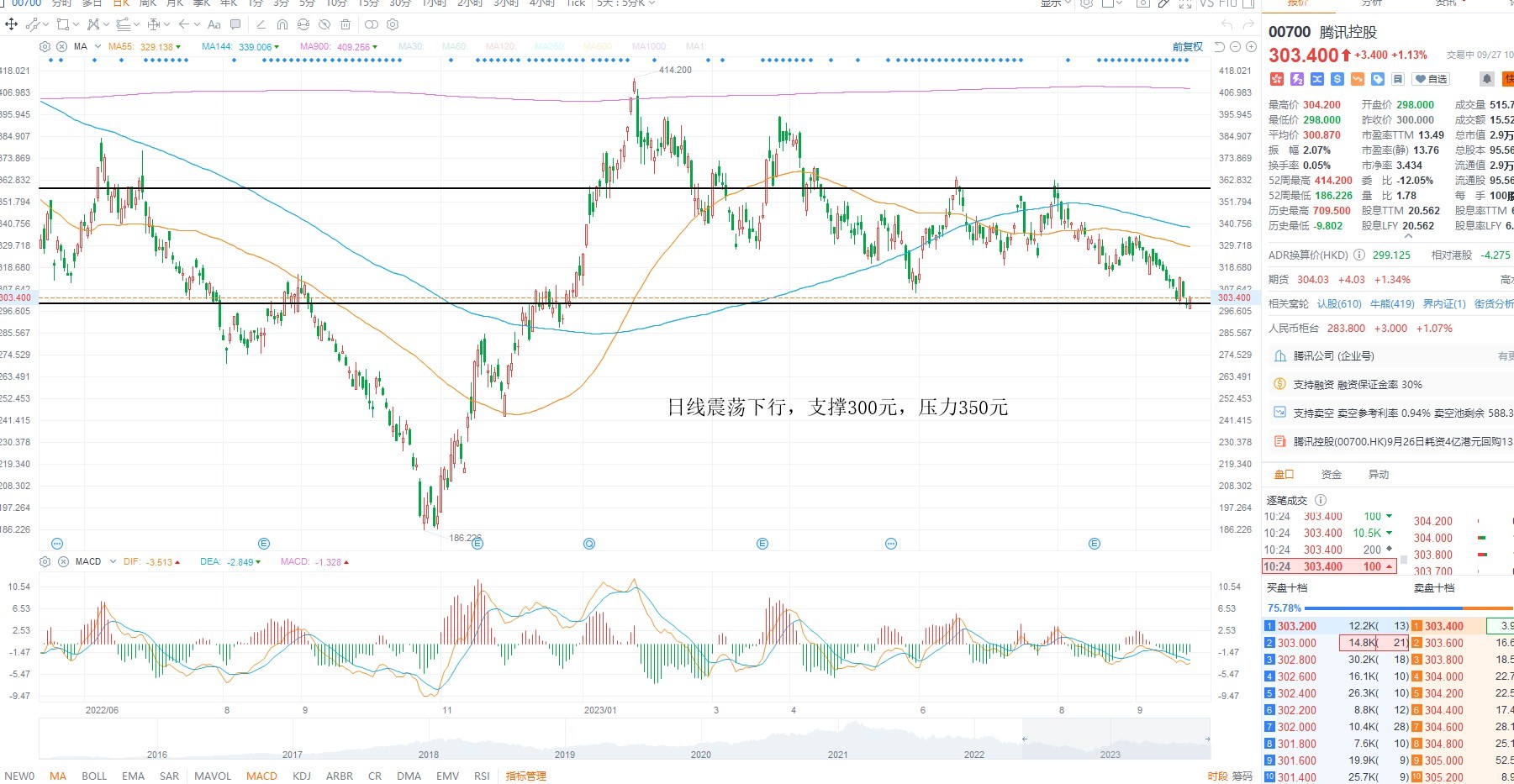Viewport: 1514px width, 784px height.
Task: Switch to the 盘口 tab
Action: point(1284,475)
